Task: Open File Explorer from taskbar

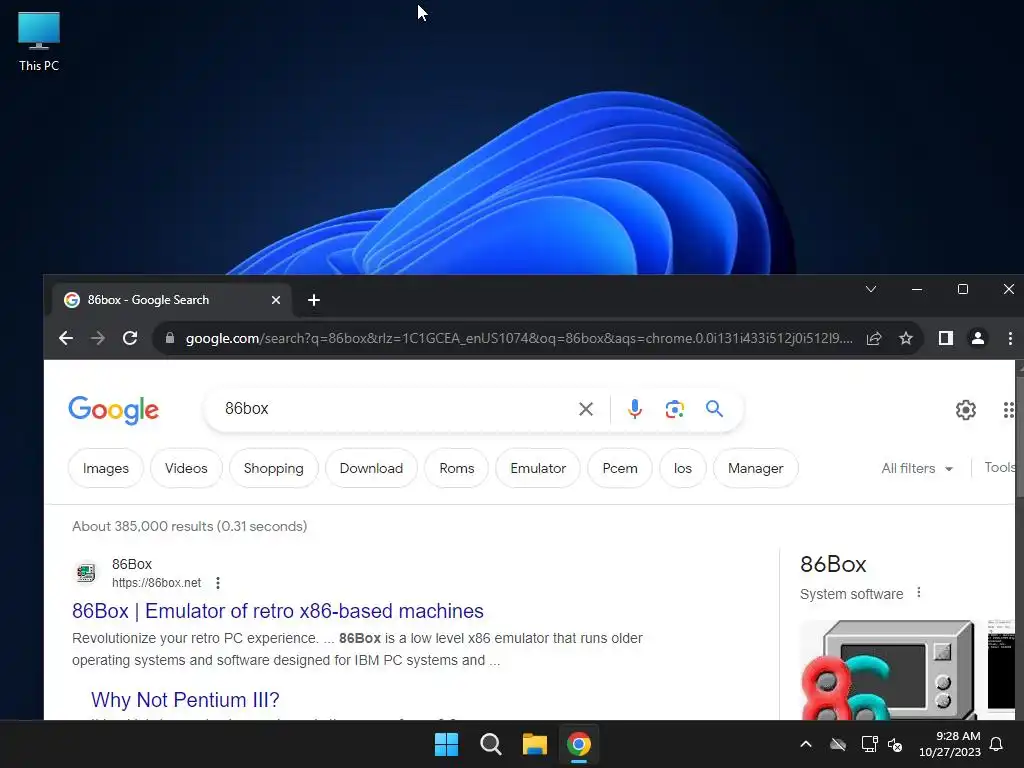Action: coord(535,744)
